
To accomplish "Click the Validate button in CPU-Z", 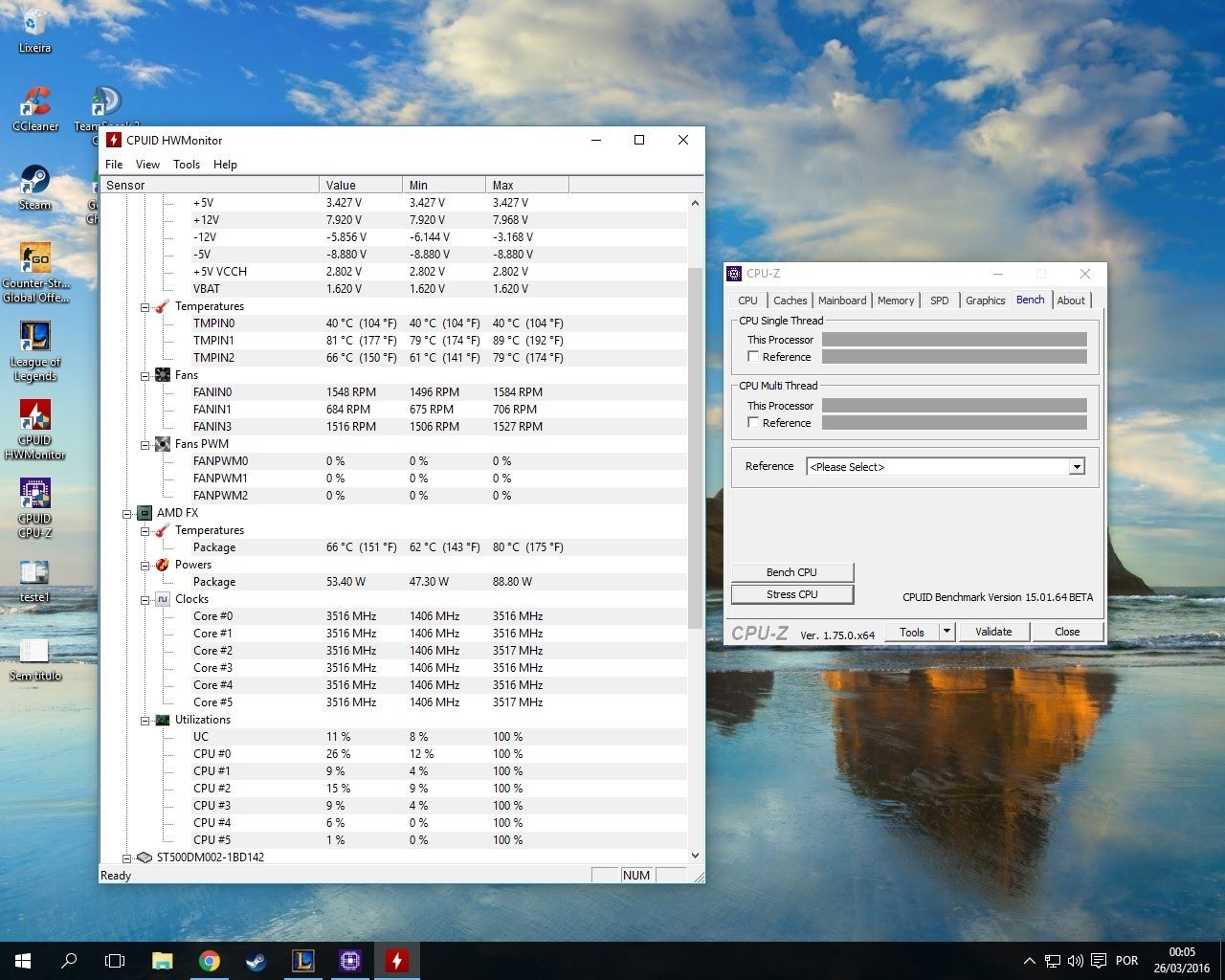I will 993,632.
